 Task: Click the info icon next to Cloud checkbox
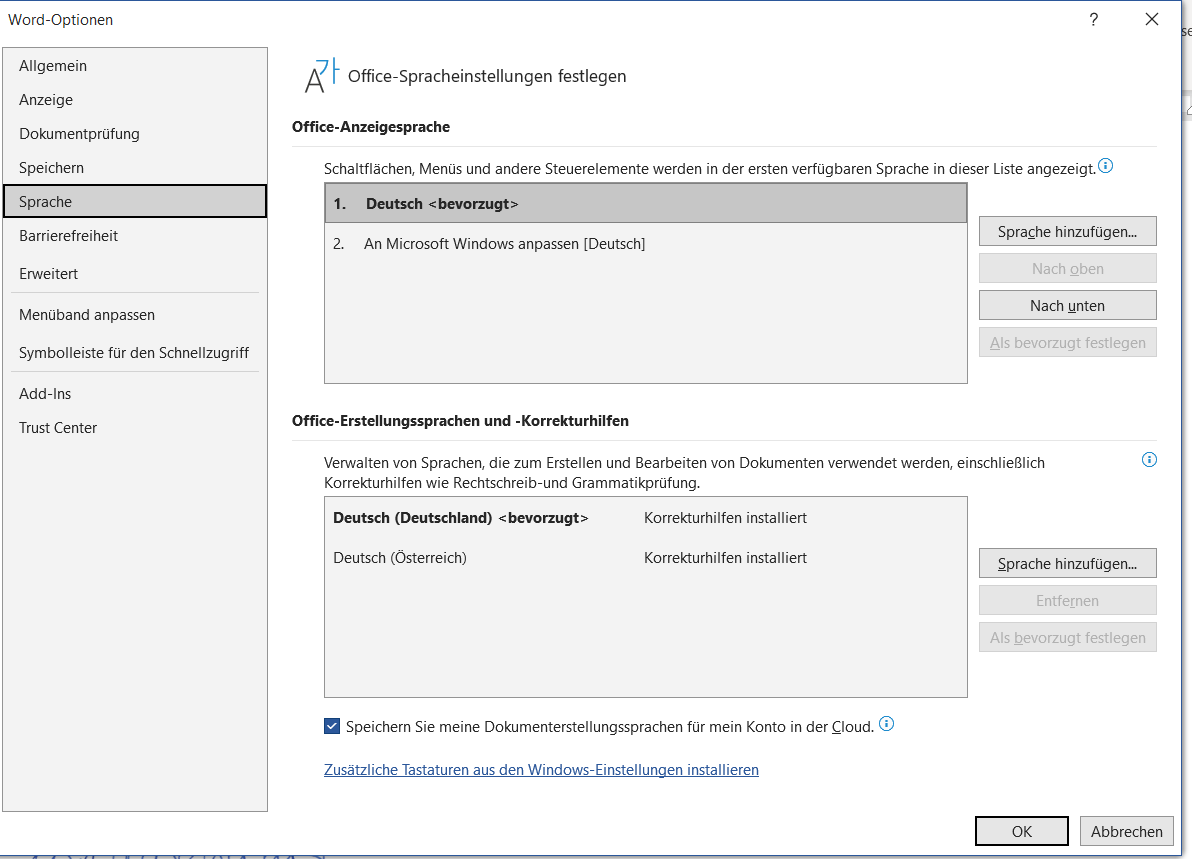click(x=886, y=724)
